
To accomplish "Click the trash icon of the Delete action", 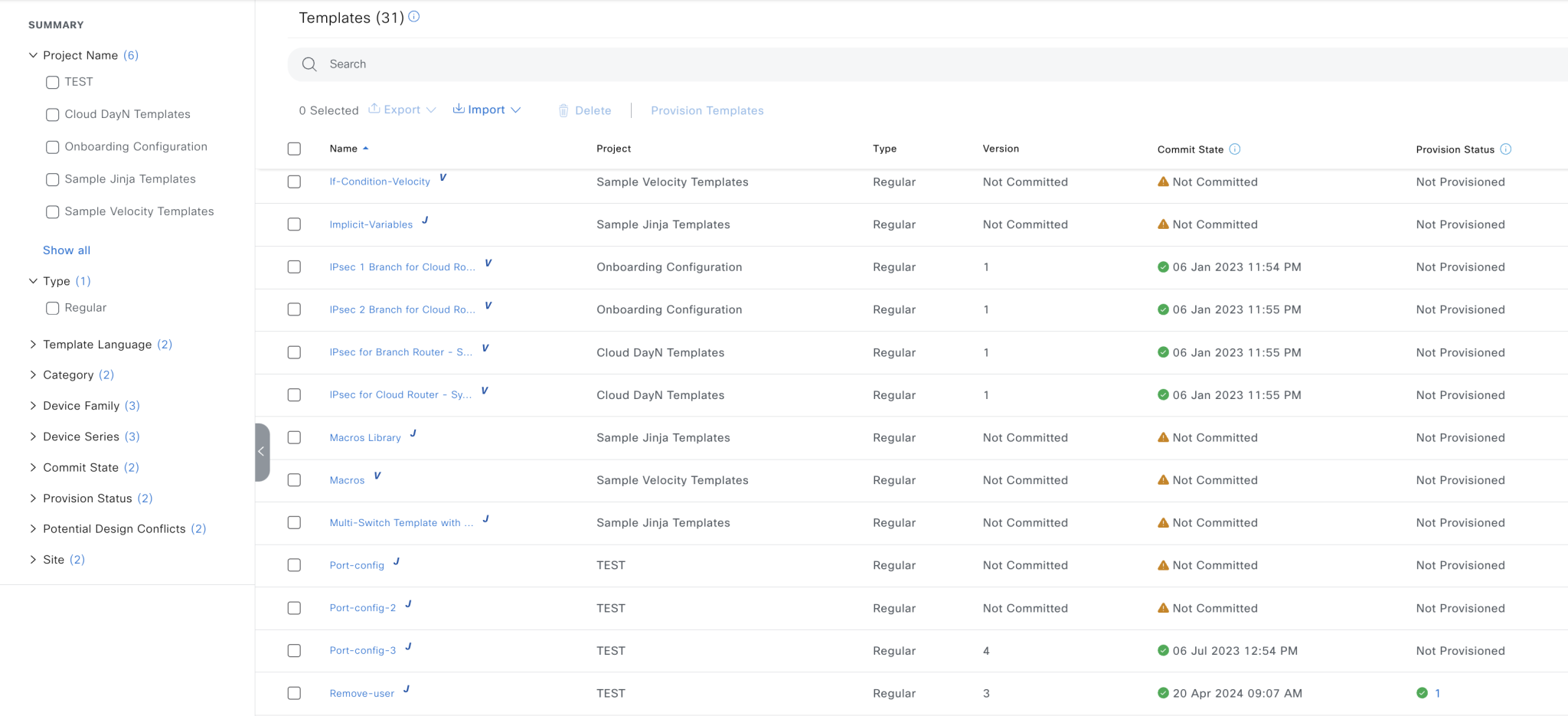I will click(563, 111).
